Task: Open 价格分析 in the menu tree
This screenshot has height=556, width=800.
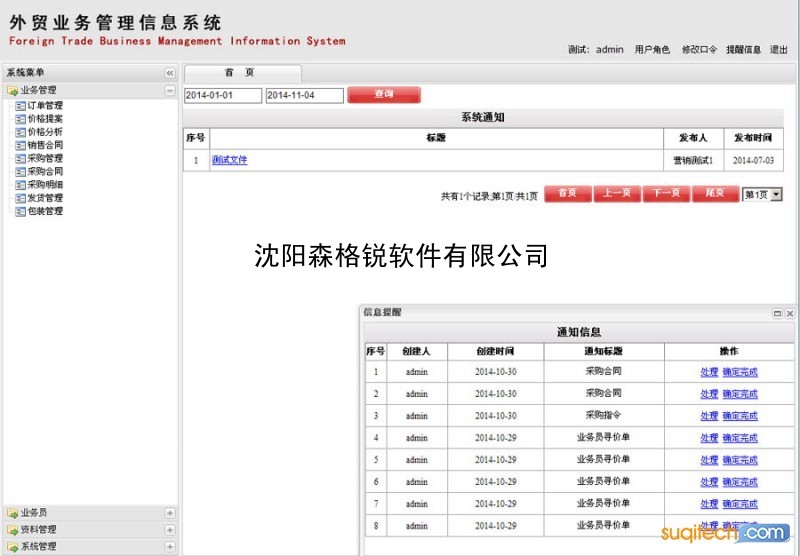Action: [45, 132]
